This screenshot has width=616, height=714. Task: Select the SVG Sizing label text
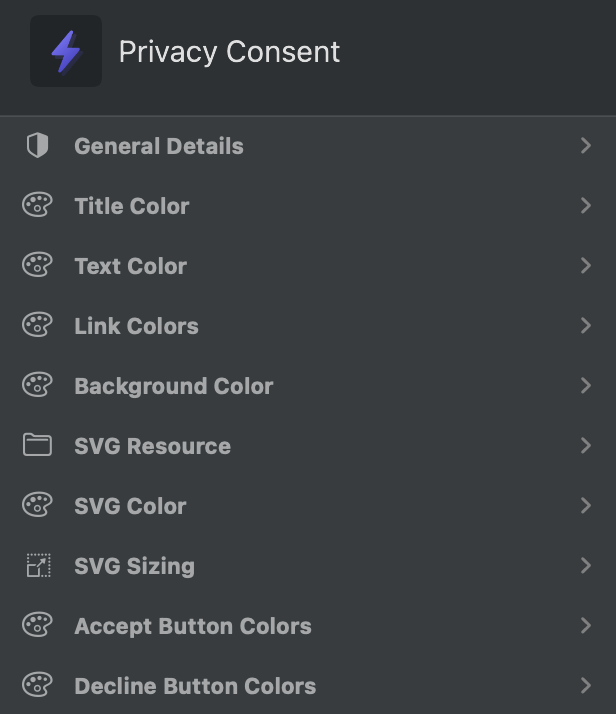tap(134, 566)
